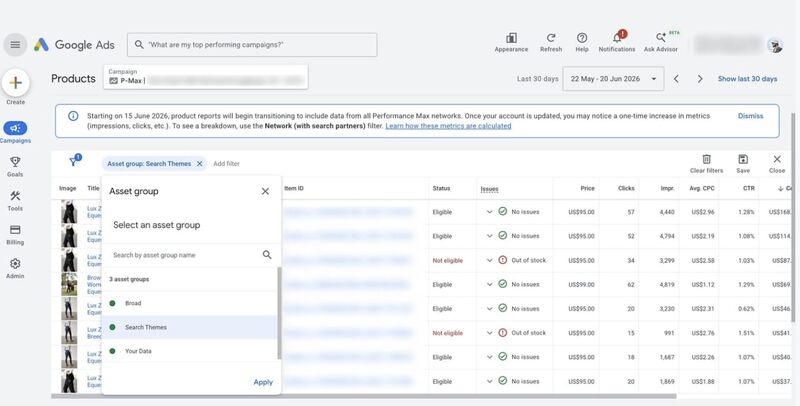This screenshot has width=800, height=406.
Task: Expand issues in the 52-clicks row
Action: [489, 236]
